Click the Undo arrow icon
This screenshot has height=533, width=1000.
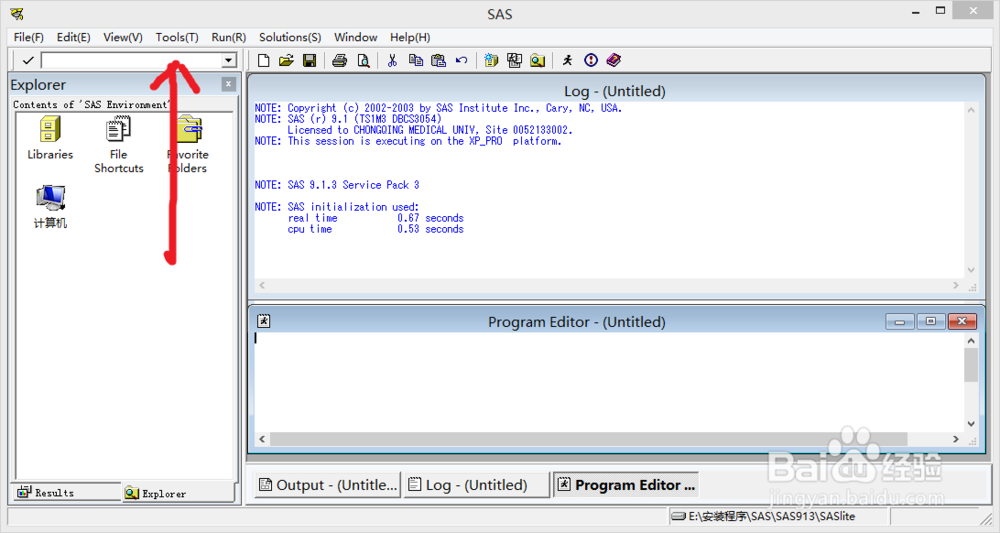[x=461, y=61]
